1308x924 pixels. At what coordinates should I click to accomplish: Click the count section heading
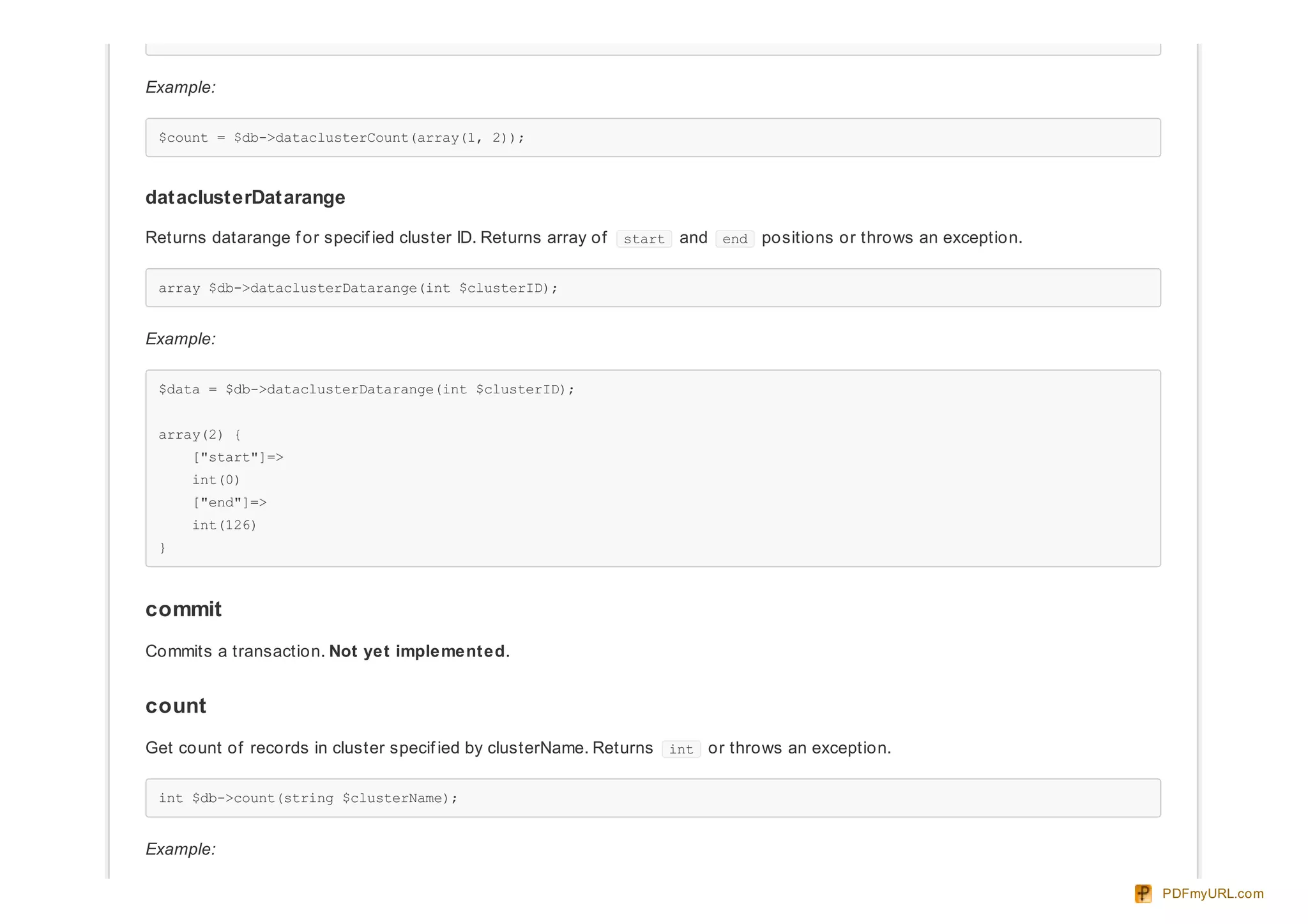click(x=176, y=706)
